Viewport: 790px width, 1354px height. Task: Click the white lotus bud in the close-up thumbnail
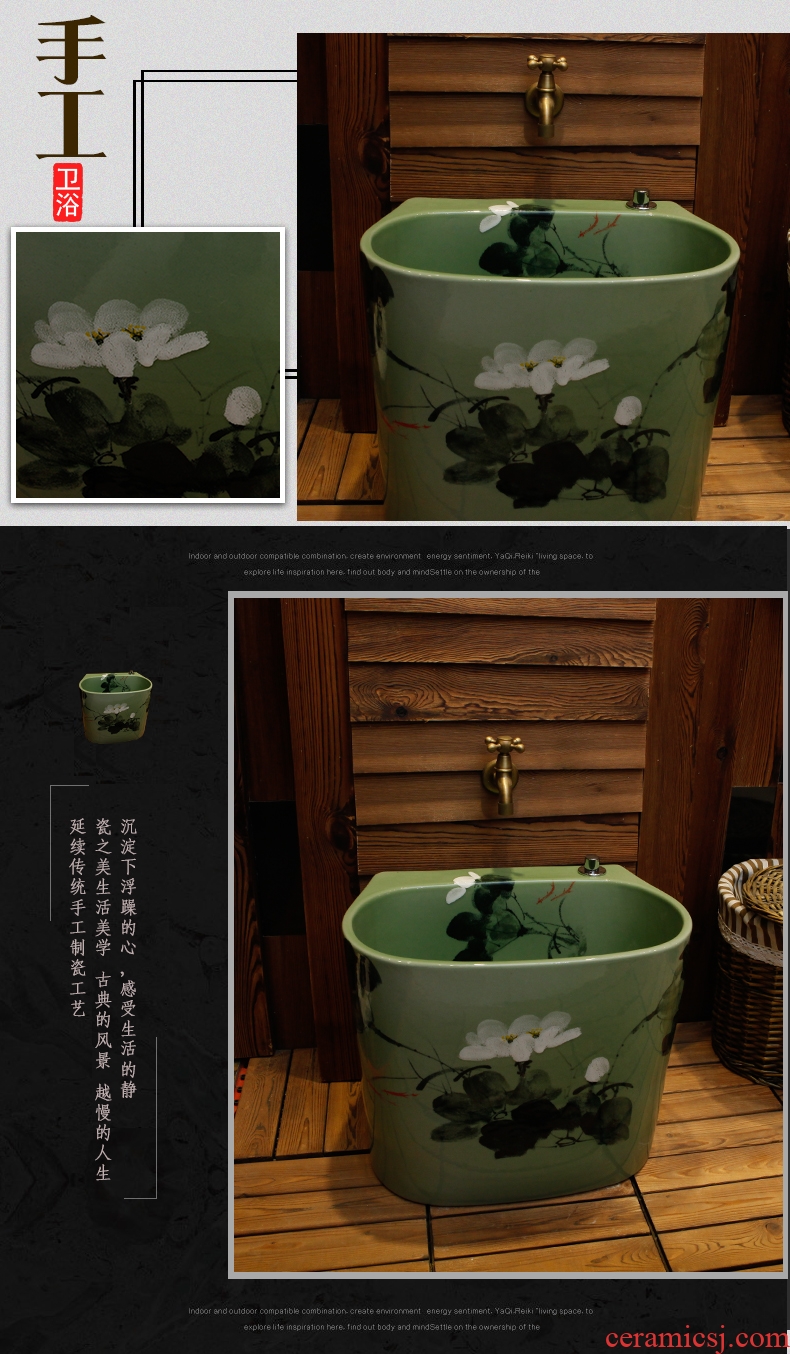click(x=242, y=405)
